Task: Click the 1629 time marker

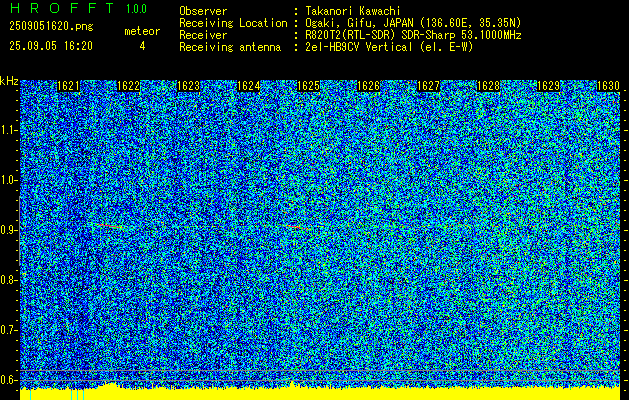Action: 548,86
